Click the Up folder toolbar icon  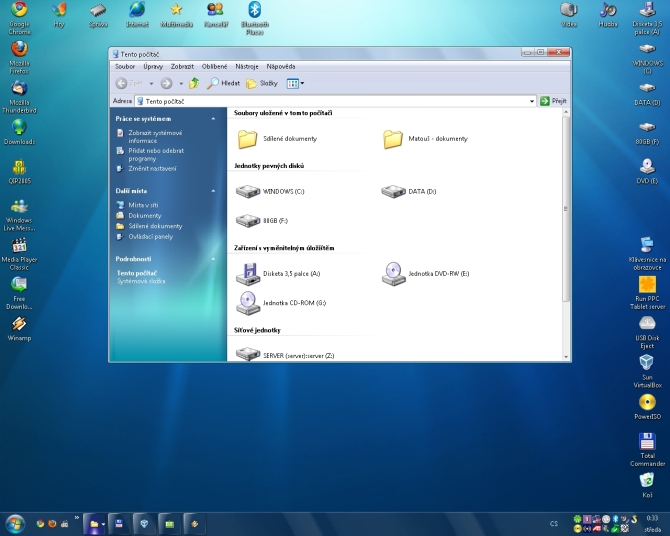tap(194, 84)
